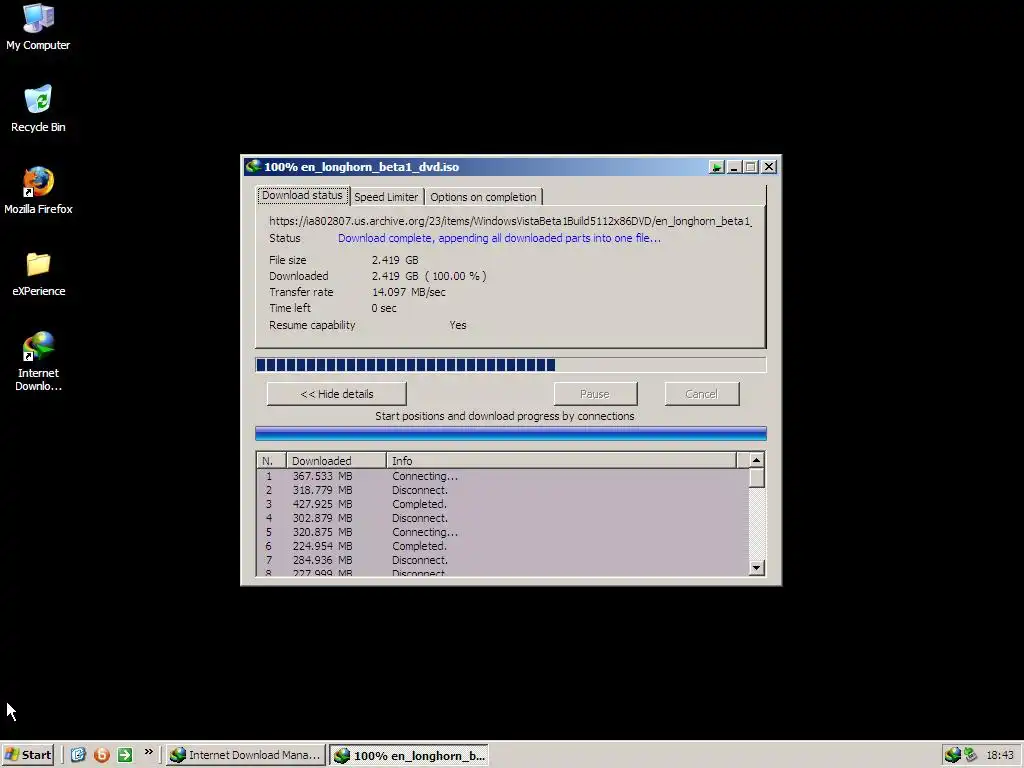
Task: Click the File size value 2.419 GB
Action: [395, 260]
